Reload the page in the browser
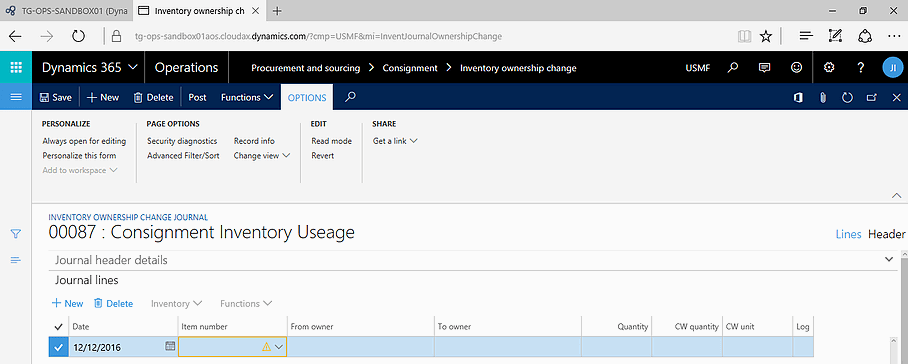 point(78,36)
